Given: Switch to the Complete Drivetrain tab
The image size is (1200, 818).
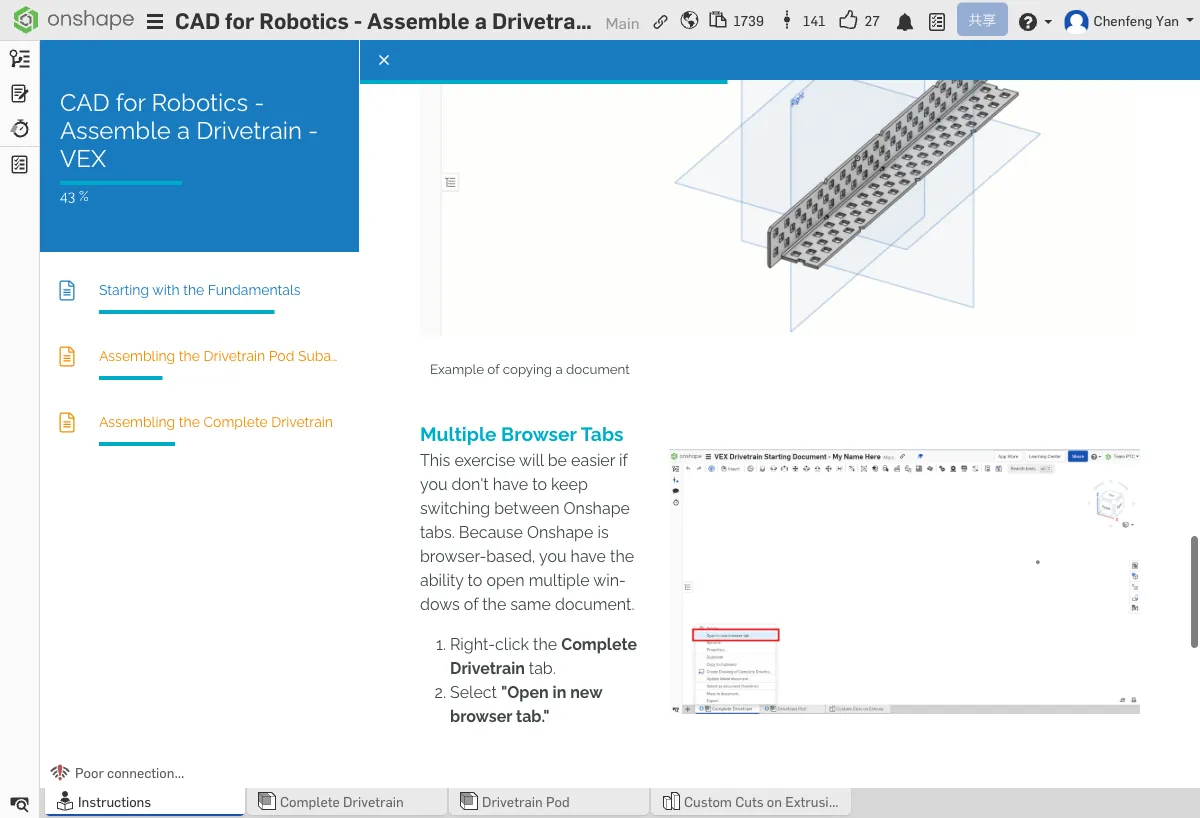Looking at the screenshot, I should point(341,802).
